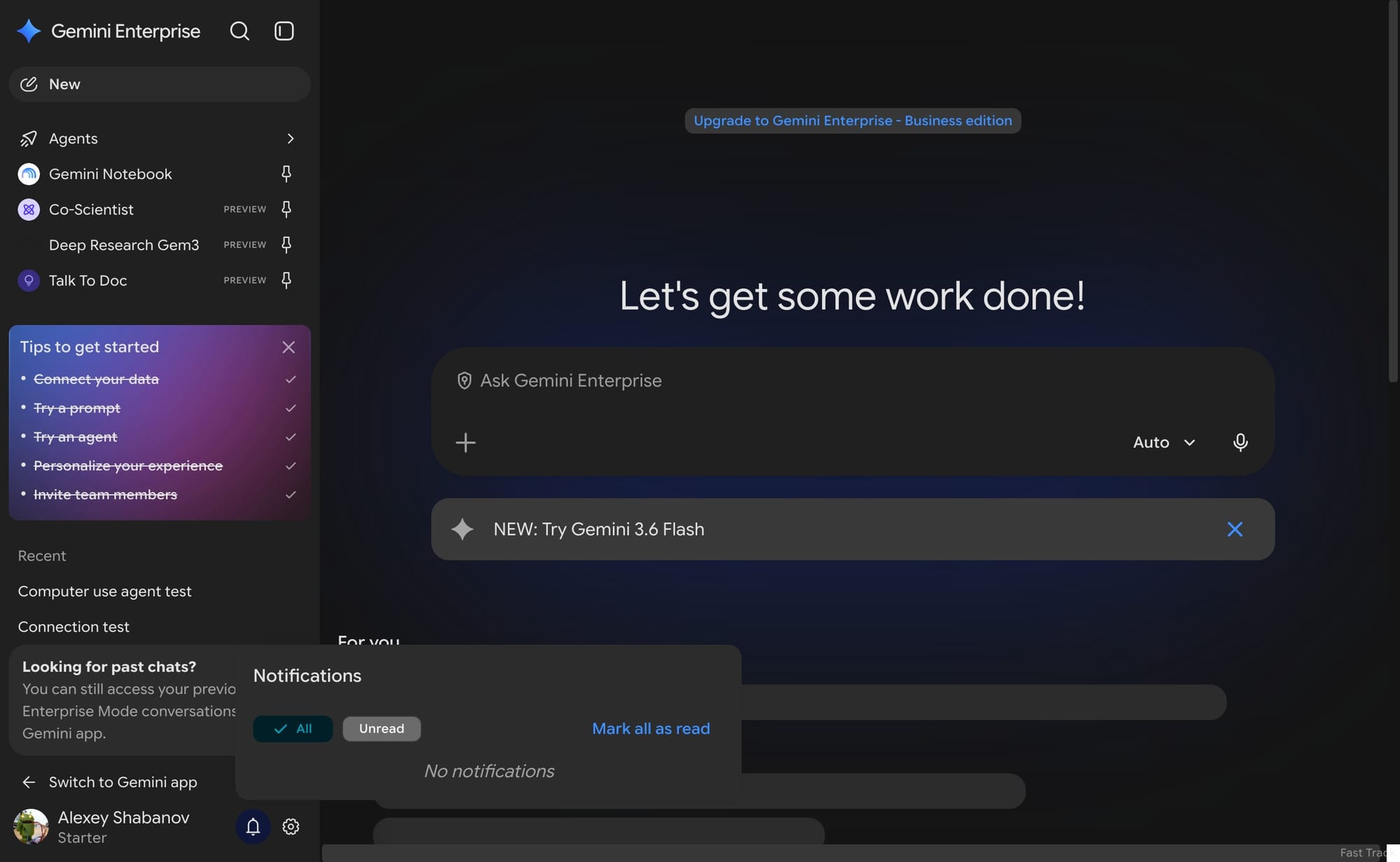Select the Connect your data tip
Image resolution: width=1400 pixels, height=862 pixels.
click(96, 379)
